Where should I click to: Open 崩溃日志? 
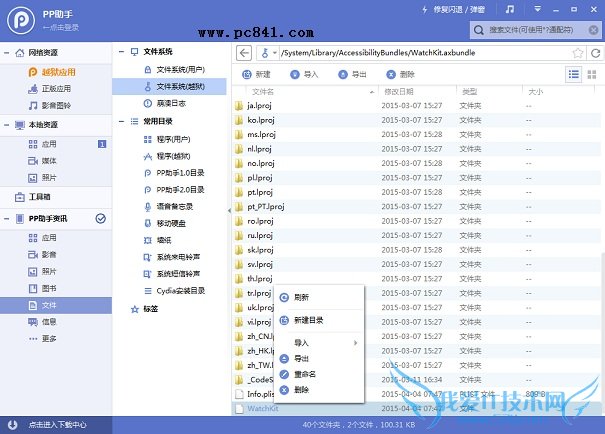click(165, 103)
